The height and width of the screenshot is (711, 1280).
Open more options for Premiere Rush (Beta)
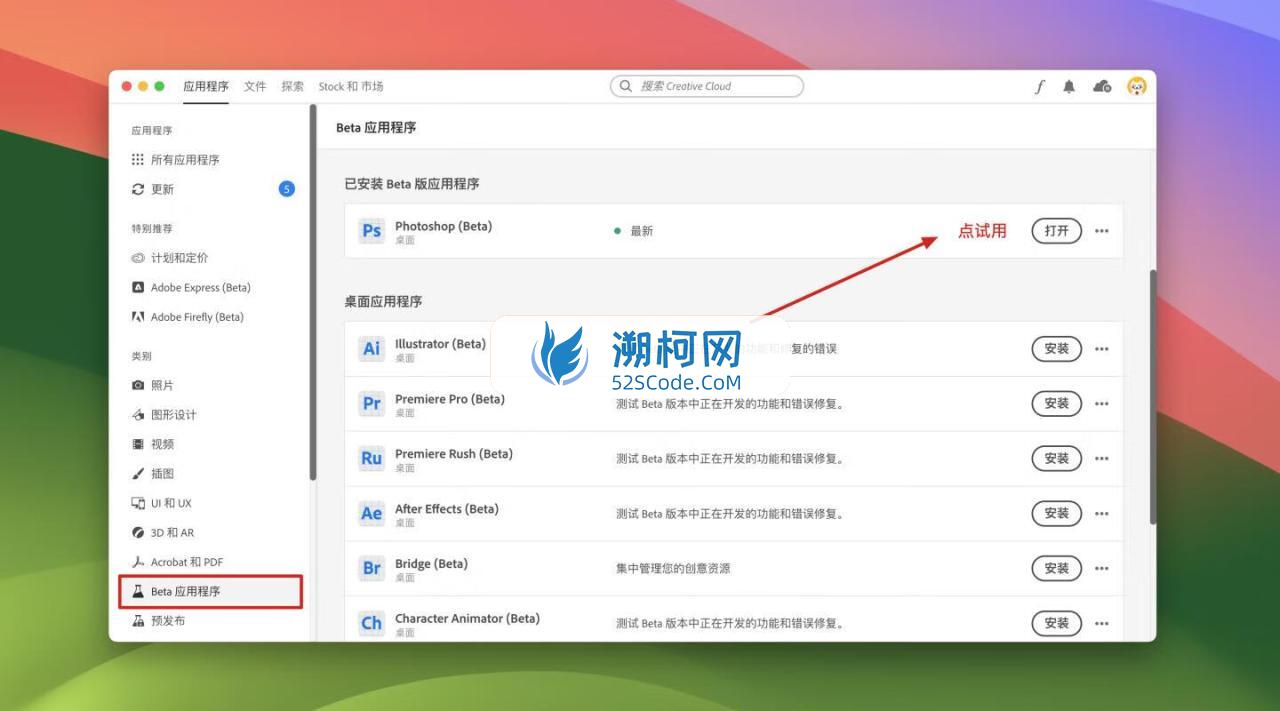(x=1102, y=459)
